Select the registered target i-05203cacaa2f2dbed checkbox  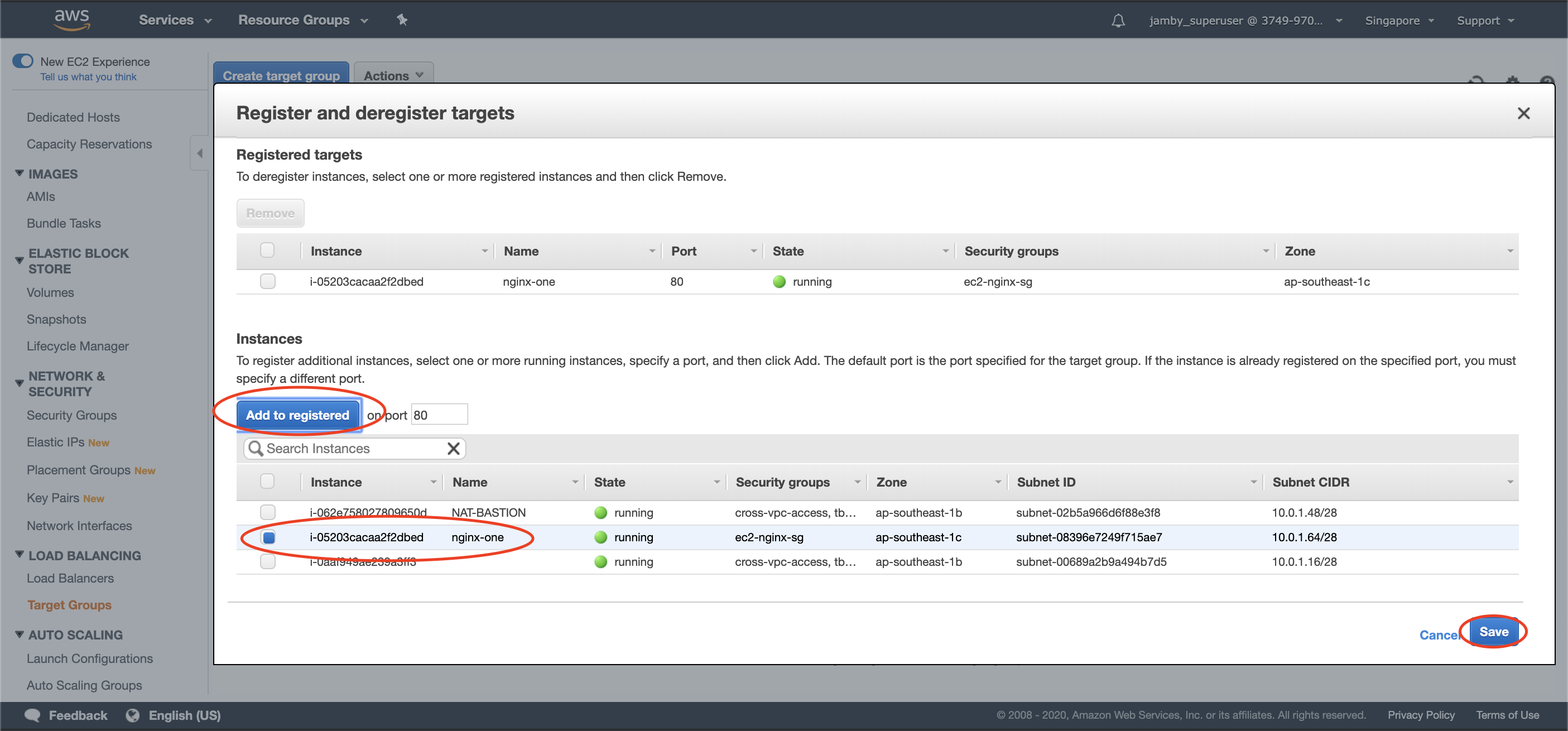(267, 281)
